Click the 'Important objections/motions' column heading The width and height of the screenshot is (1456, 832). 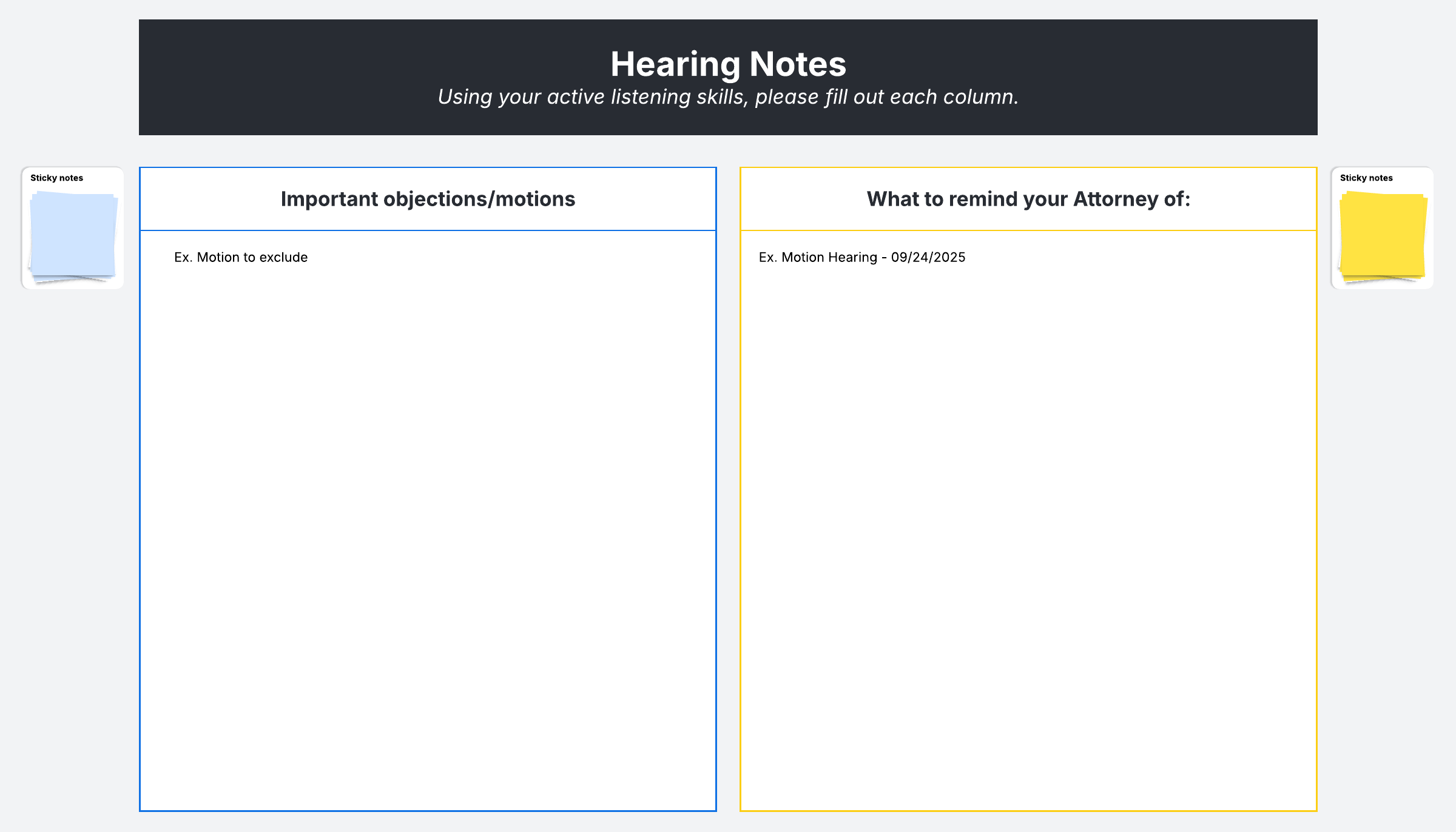(428, 199)
